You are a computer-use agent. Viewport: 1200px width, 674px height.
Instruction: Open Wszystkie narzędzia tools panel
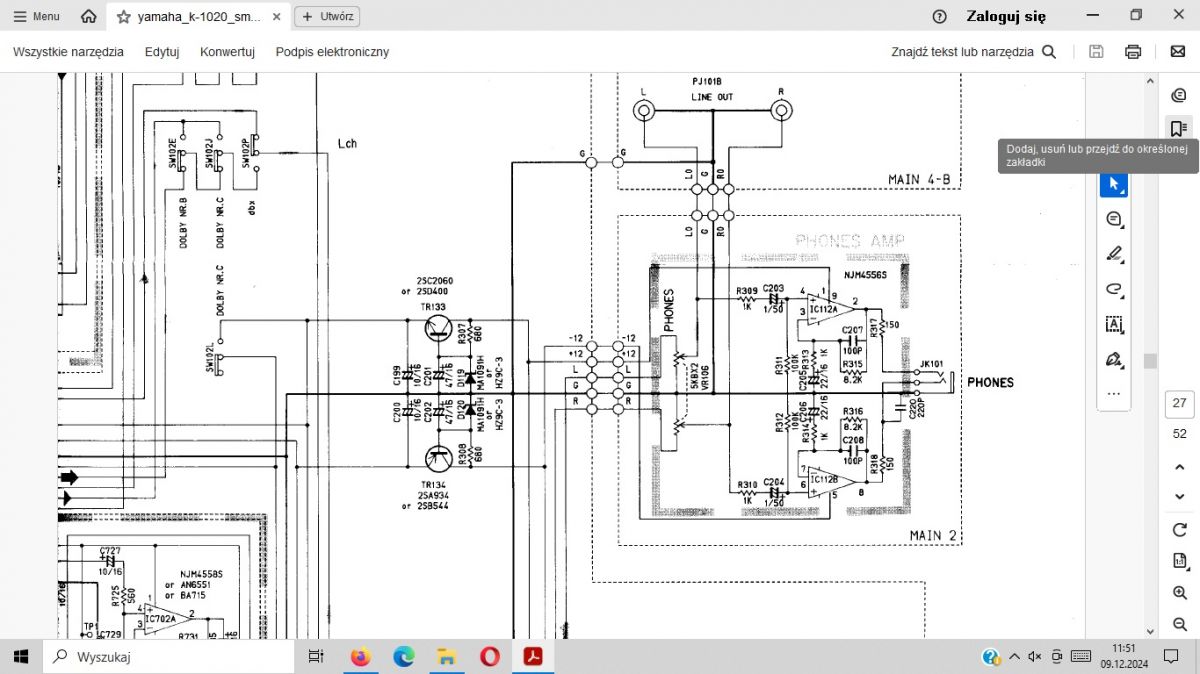tap(68, 52)
